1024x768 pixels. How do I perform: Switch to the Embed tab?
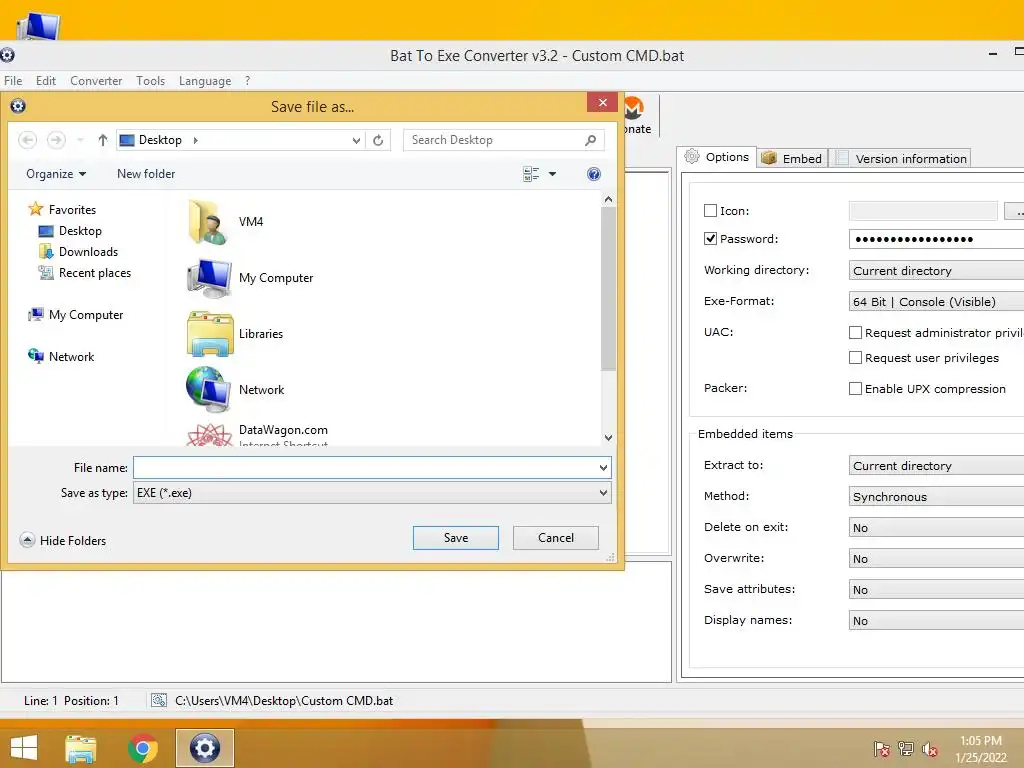click(x=792, y=159)
